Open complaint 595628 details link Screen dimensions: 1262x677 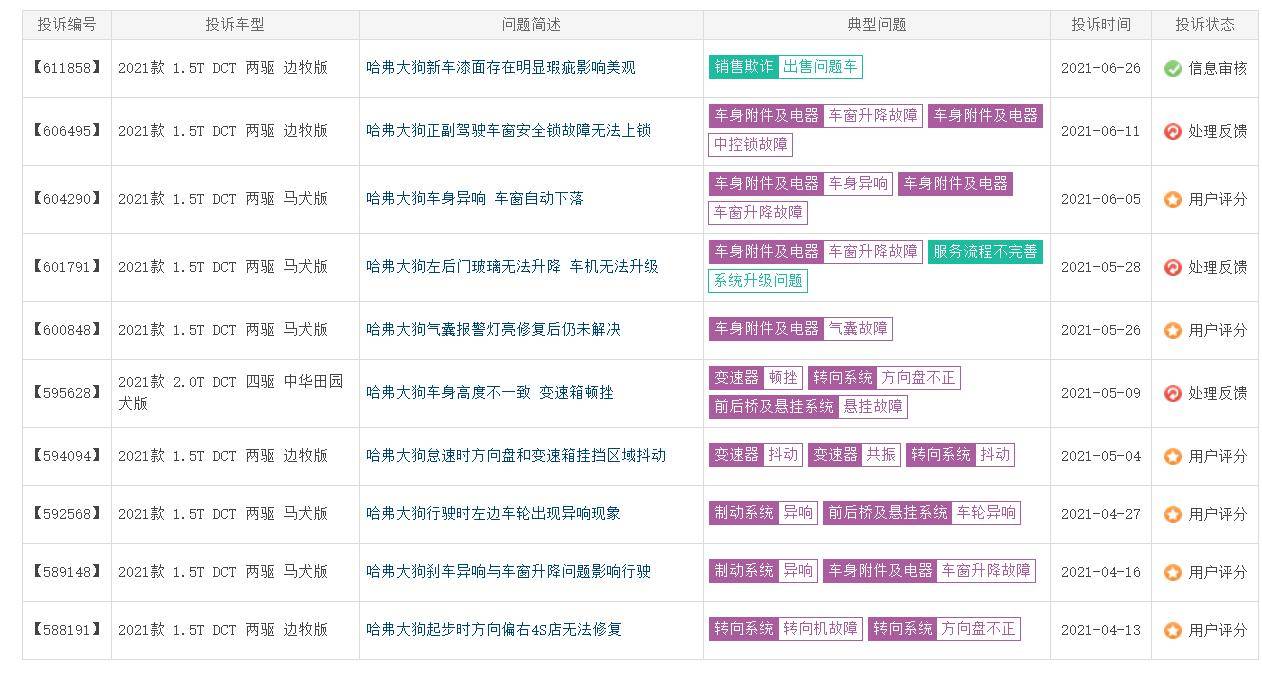[66, 392]
